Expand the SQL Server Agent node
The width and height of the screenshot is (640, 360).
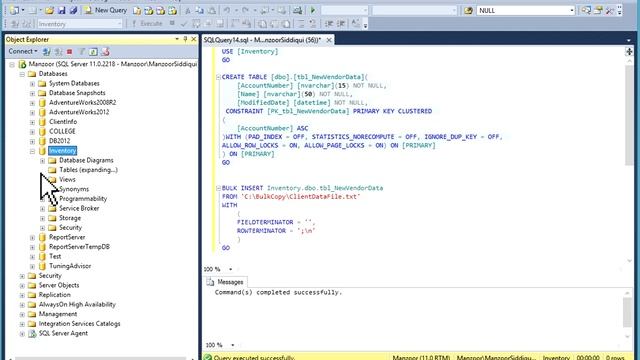(22, 334)
